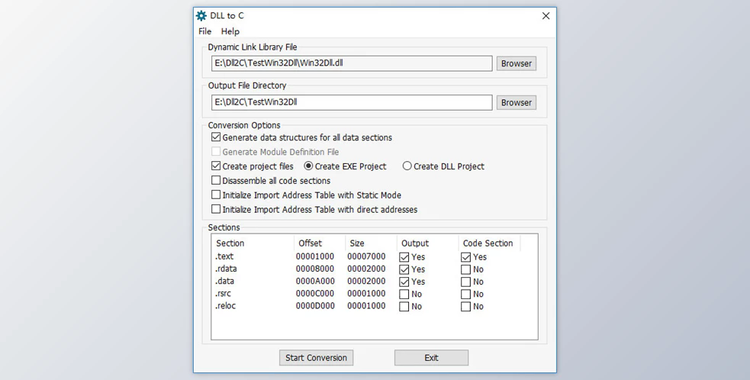
Task: Close the DLL to C window
Action: pos(546,16)
